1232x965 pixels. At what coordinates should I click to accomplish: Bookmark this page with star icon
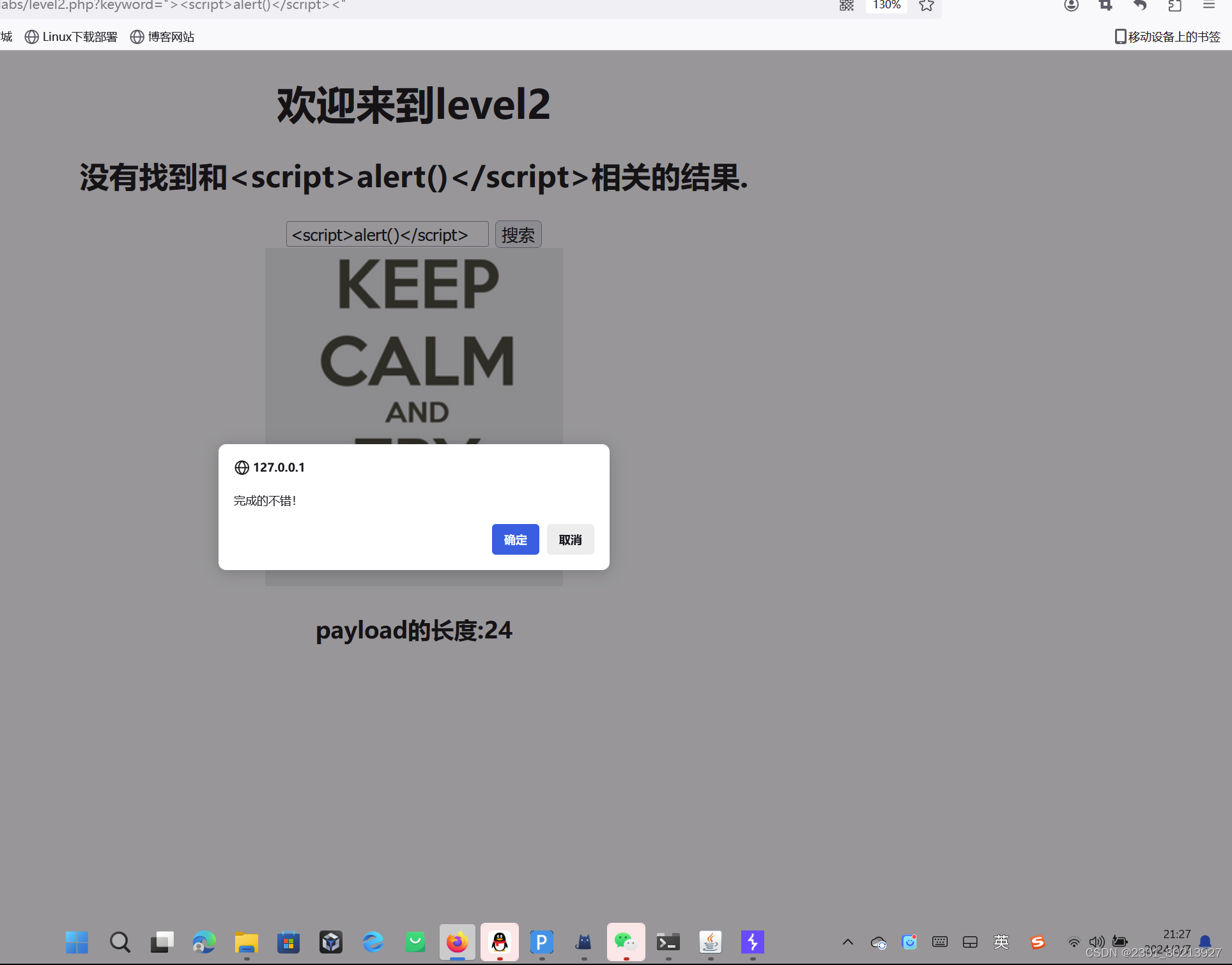(x=927, y=6)
